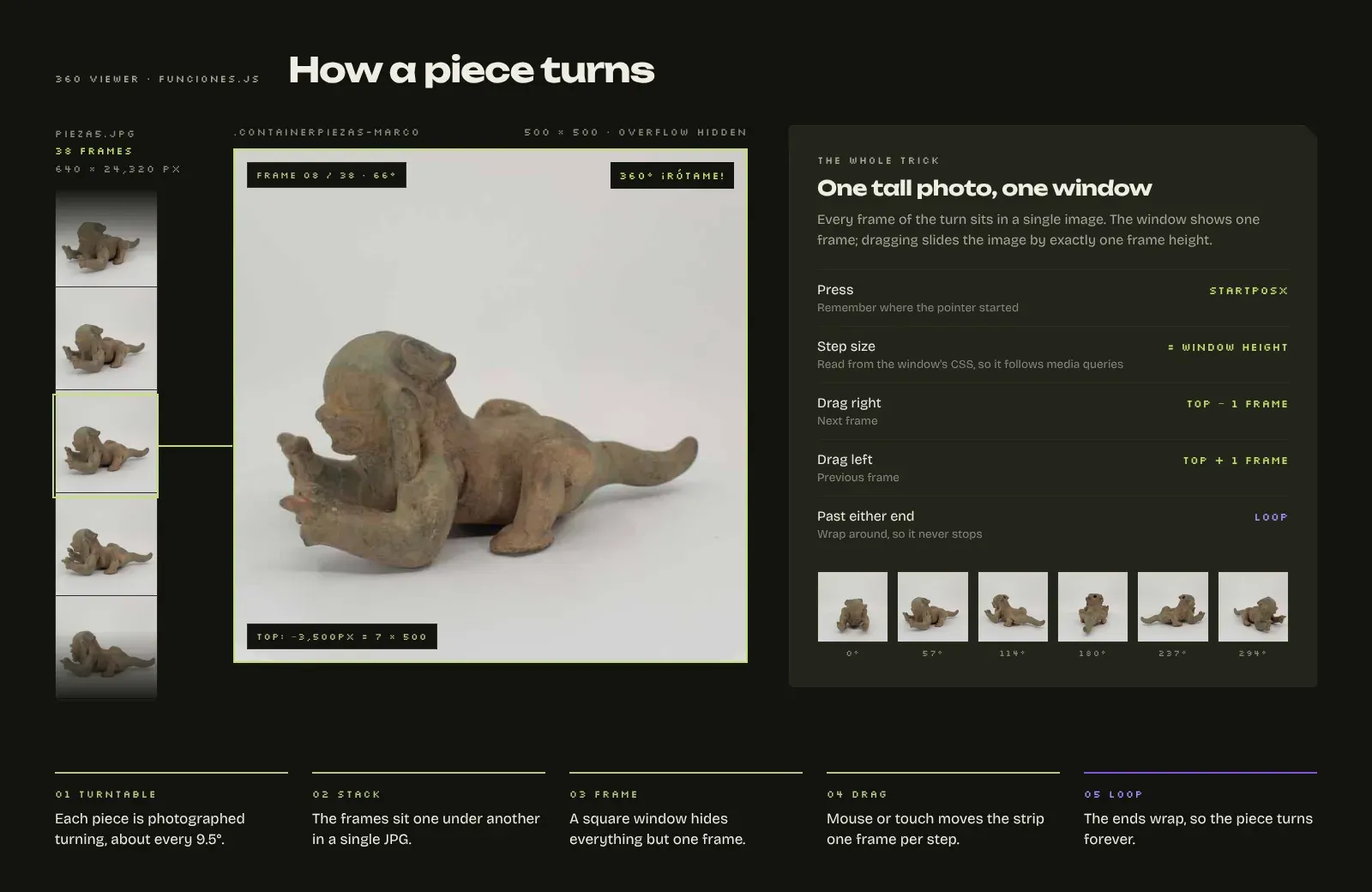Click the '38 FRAMES' label

tap(93, 151)
